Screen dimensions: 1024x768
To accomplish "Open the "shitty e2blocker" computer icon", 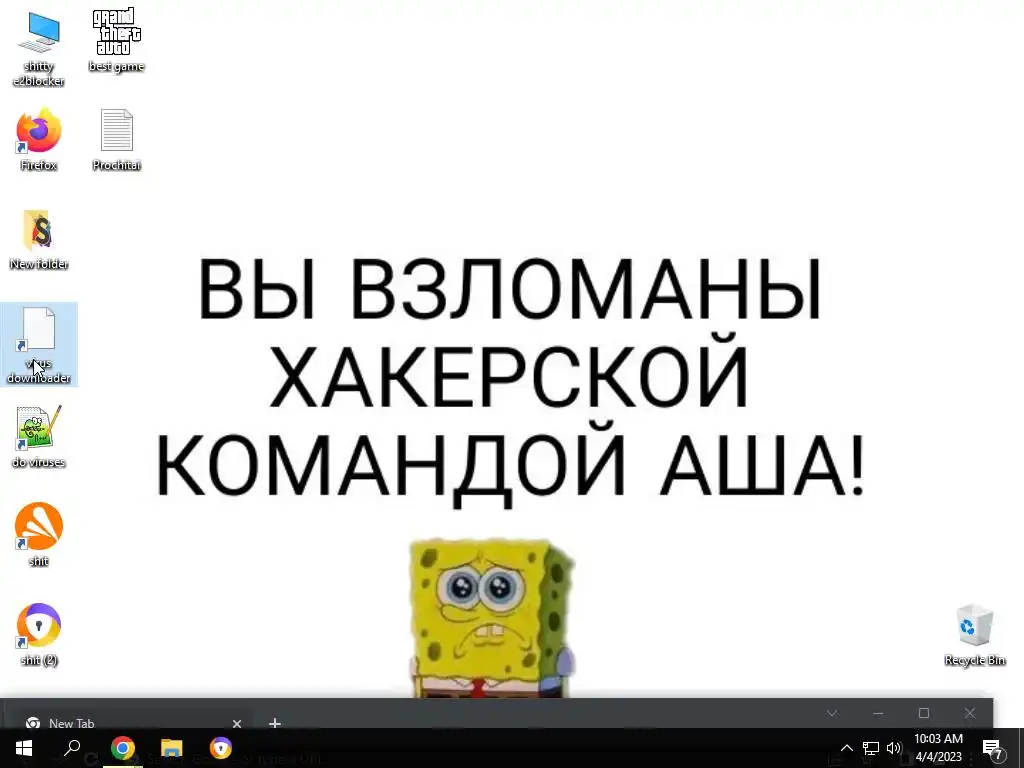I will (x=39, y=48).
